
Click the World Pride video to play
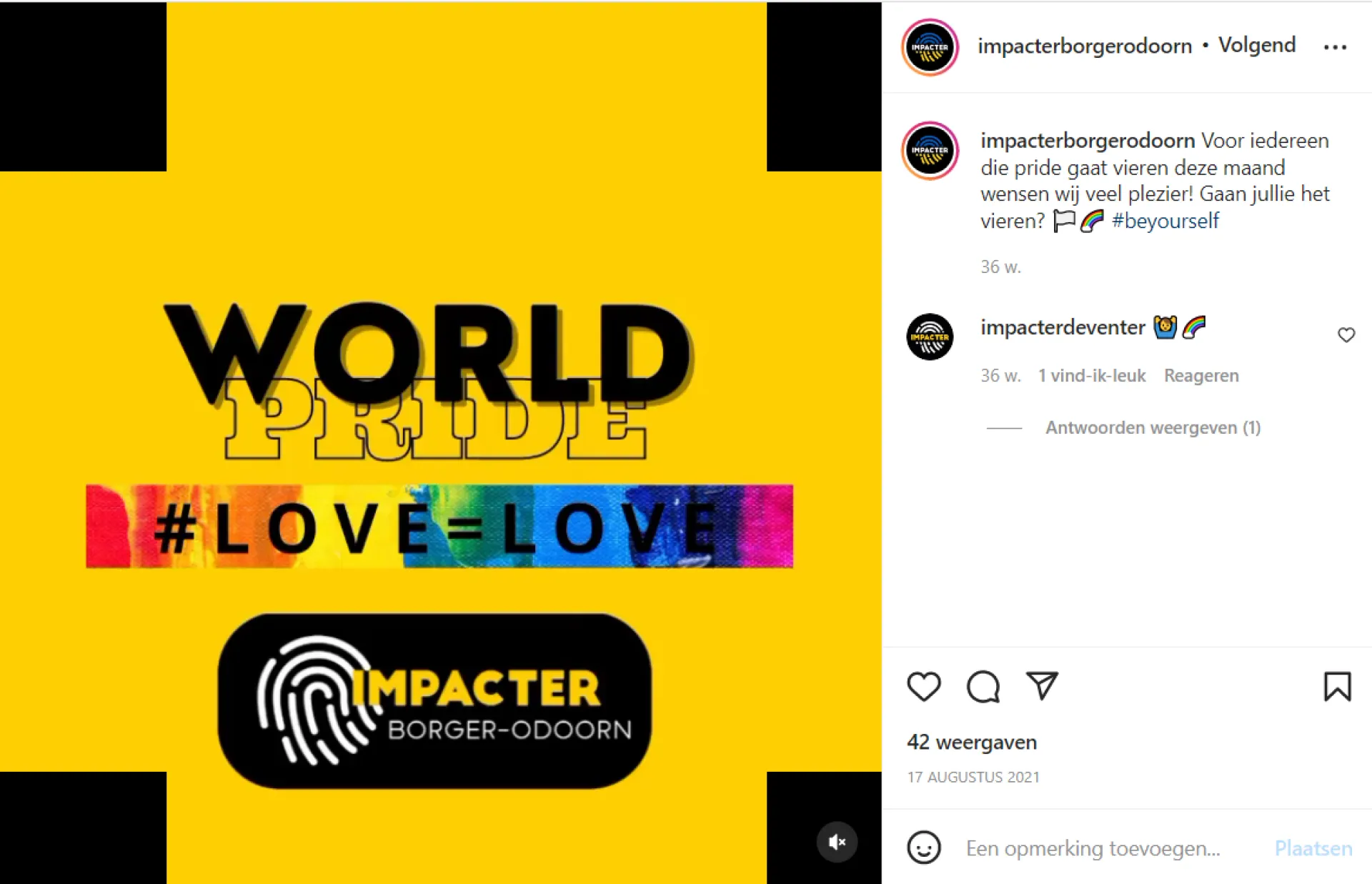coord(440,442)
